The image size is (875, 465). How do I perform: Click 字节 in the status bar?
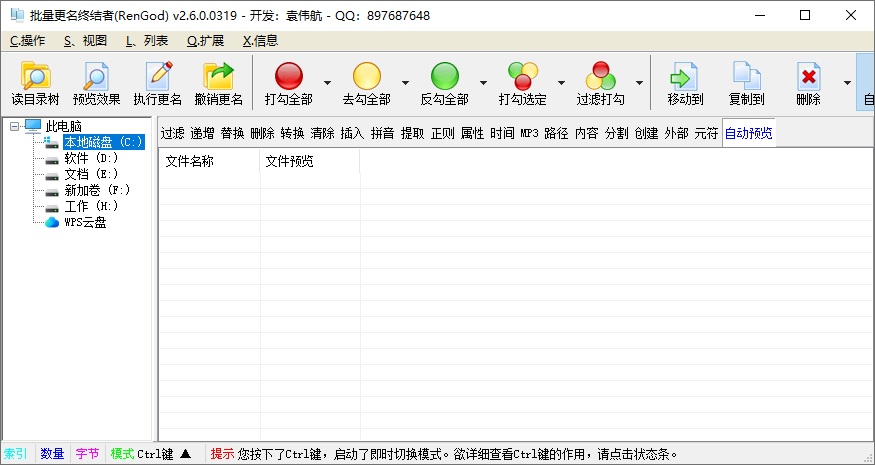coord(87,454)
